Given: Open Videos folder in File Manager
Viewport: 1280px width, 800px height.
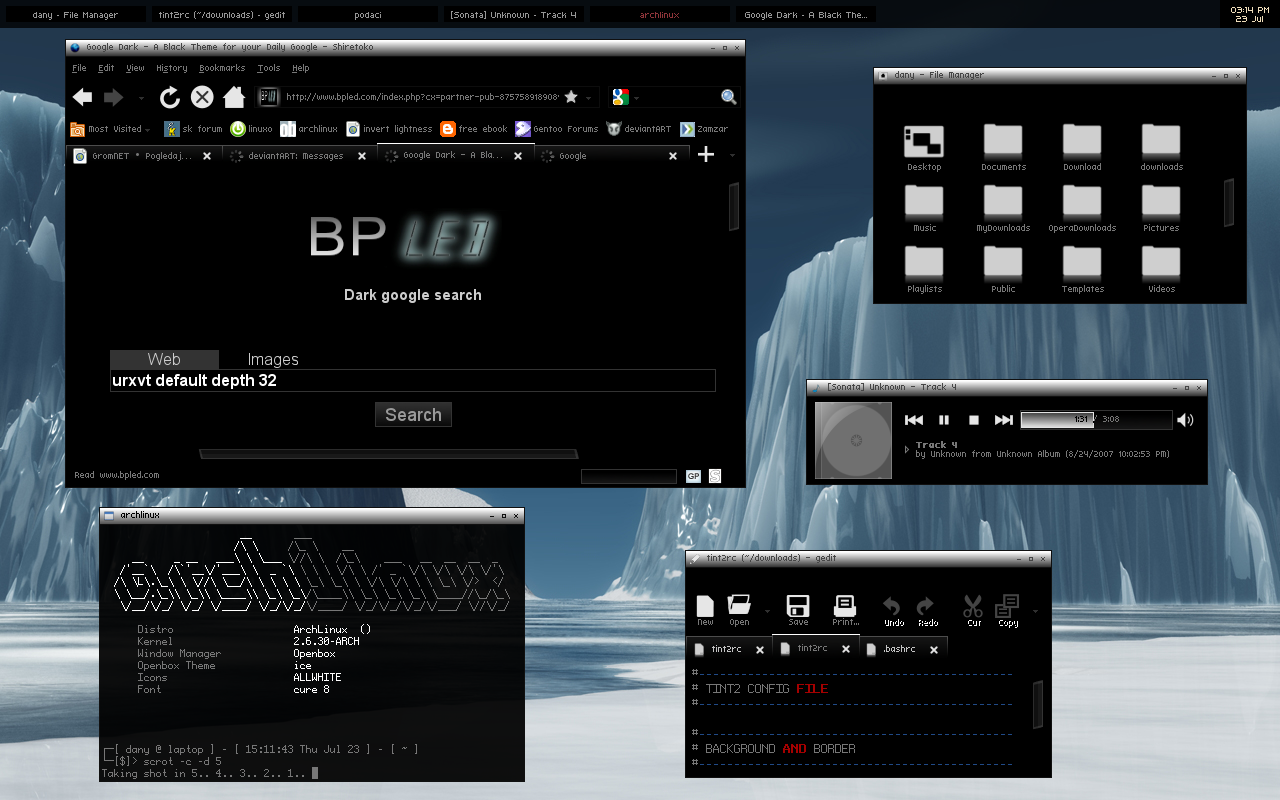Looking at the screenshot, I should (x=1161, y=270).
